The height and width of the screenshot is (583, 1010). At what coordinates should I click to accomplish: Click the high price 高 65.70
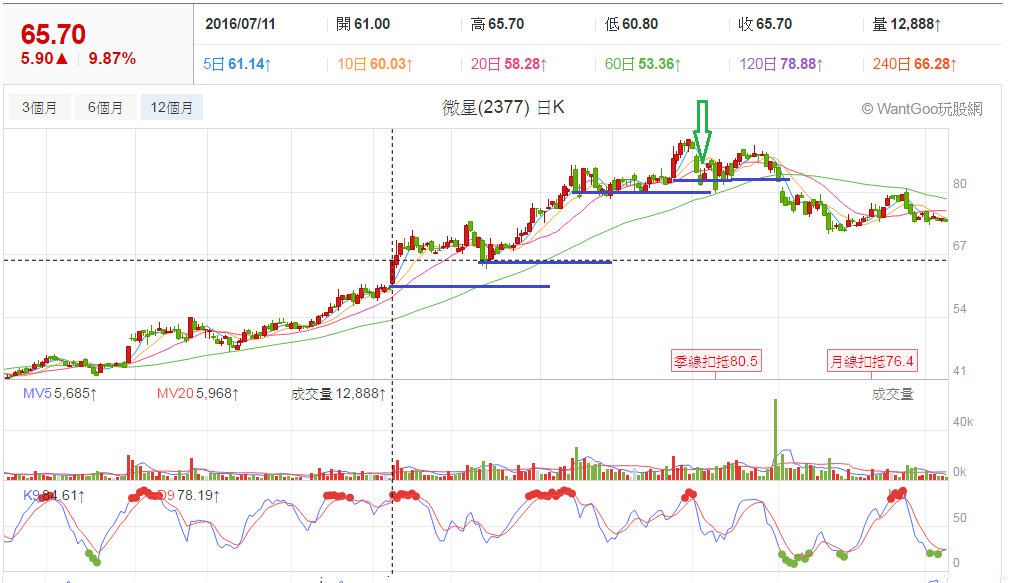pyautogui.click(x=497, y=24)
